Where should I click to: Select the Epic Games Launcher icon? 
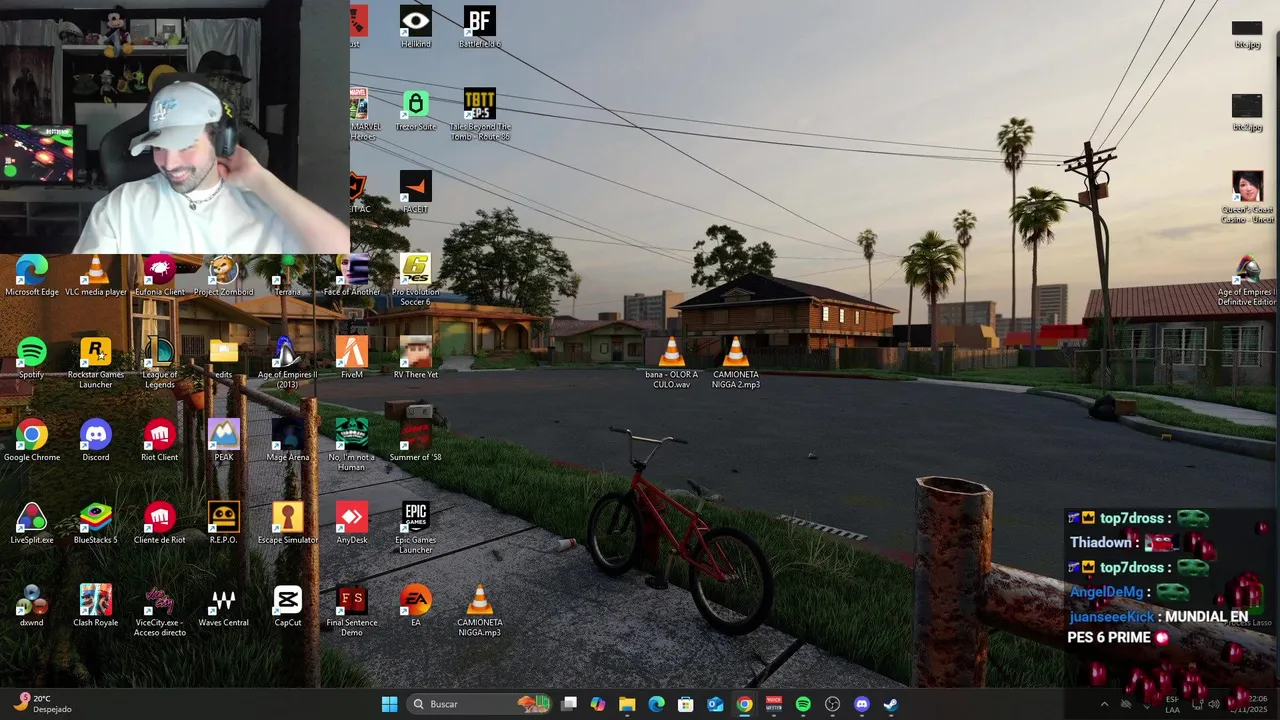pyautogui.click(x=416, y=528)
